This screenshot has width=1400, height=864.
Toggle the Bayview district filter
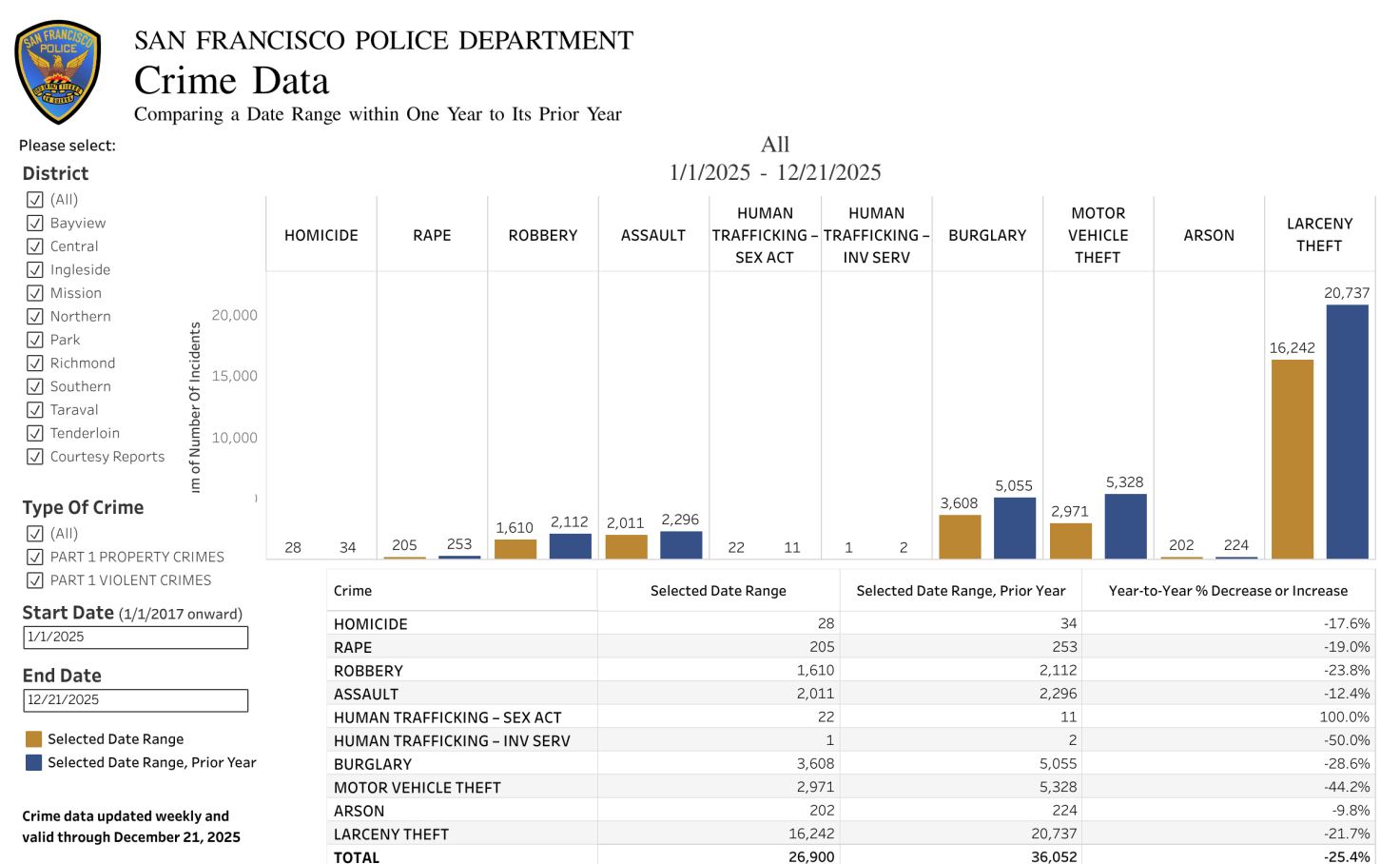click(x=35, y=223)
